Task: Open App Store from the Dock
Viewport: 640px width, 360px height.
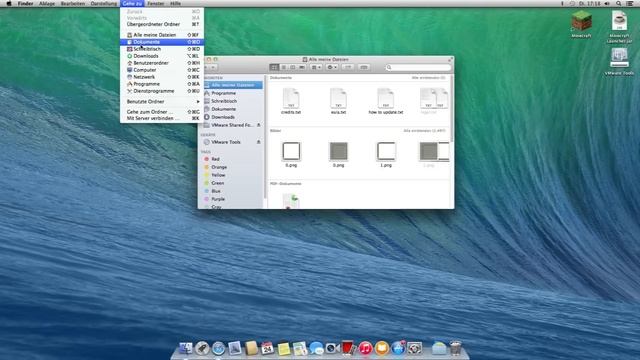Action: click(x=398, y=348)
